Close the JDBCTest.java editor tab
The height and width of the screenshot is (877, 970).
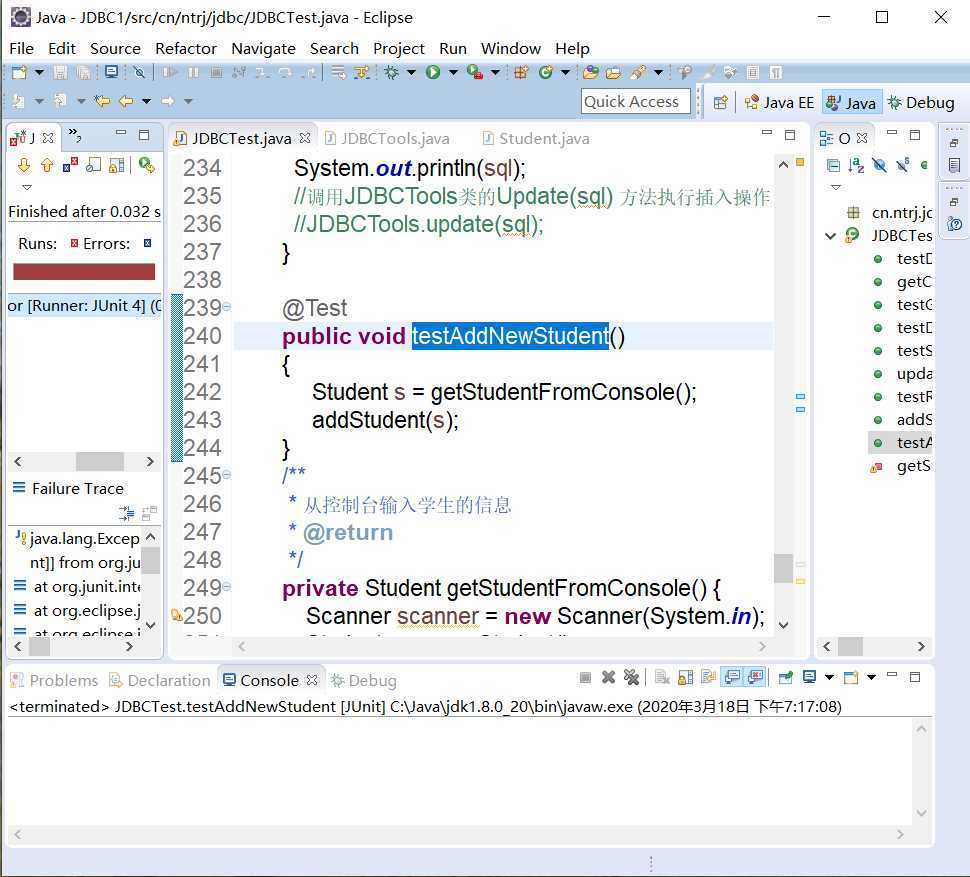click(x=305, y=138)
